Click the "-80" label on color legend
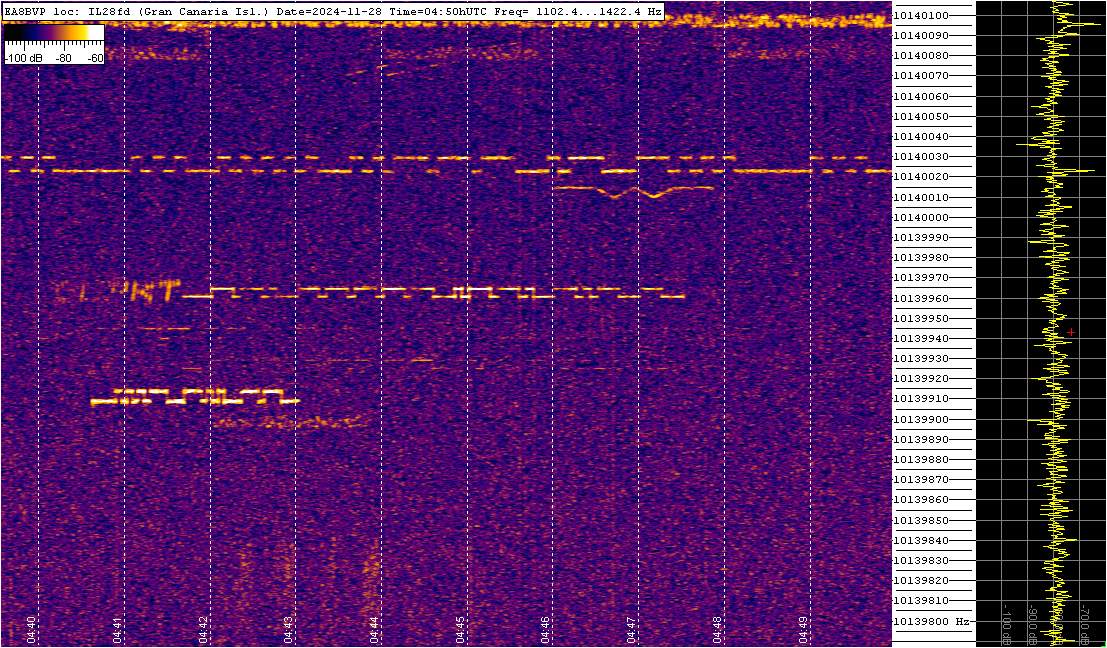The height and width of the screenshot is (648, 1107). 64,58
